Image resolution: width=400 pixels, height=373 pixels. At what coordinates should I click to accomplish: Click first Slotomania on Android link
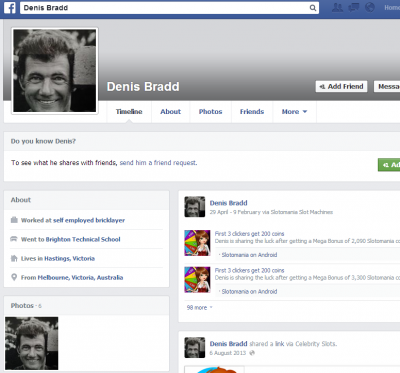[249, 255]
